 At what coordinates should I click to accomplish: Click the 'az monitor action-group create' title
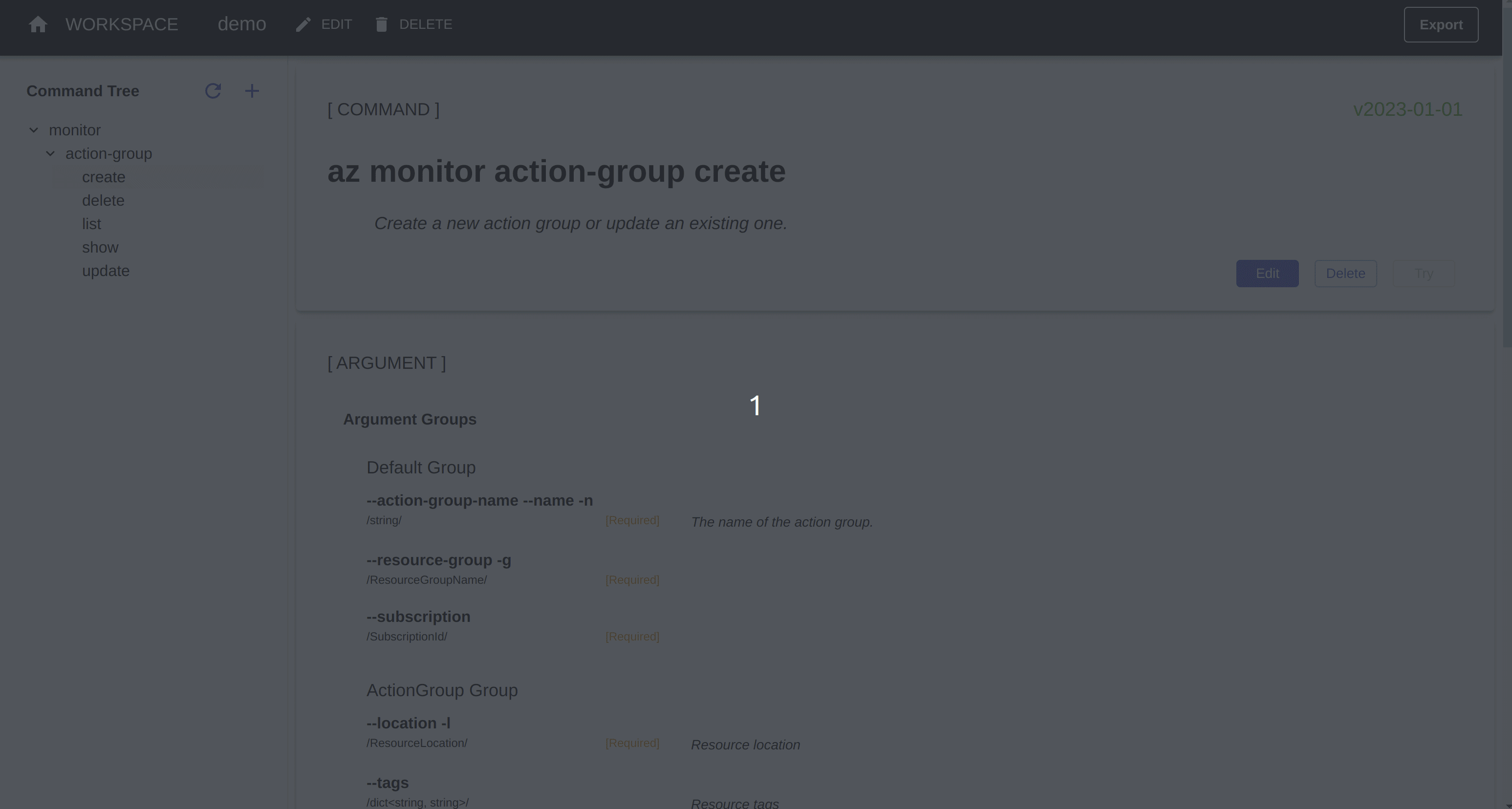[557, 171]
